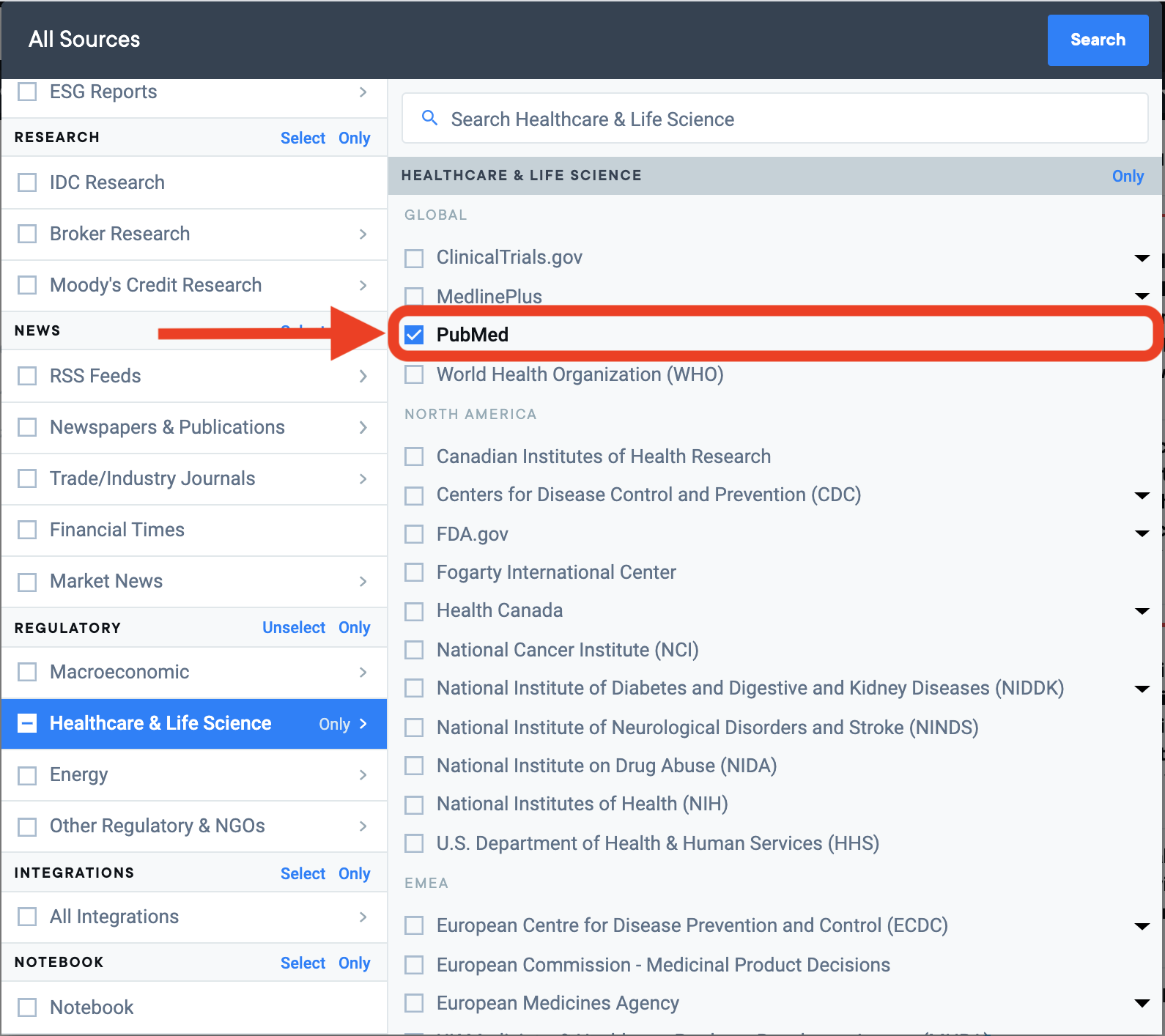Tick the Financial Times checkbox
1165x1036 pixels.
pos(27,530)
